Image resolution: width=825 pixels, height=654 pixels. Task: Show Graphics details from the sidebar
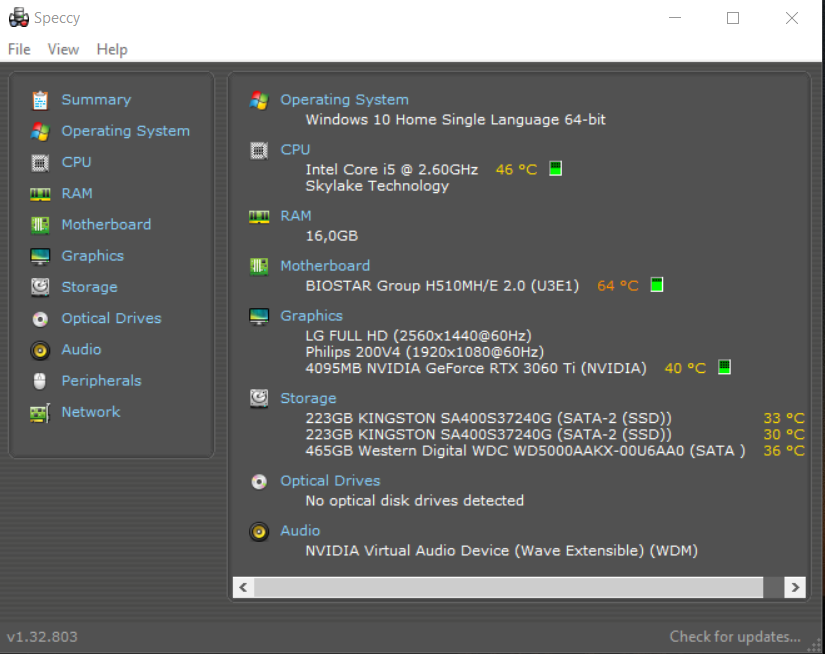click(93, 256)
